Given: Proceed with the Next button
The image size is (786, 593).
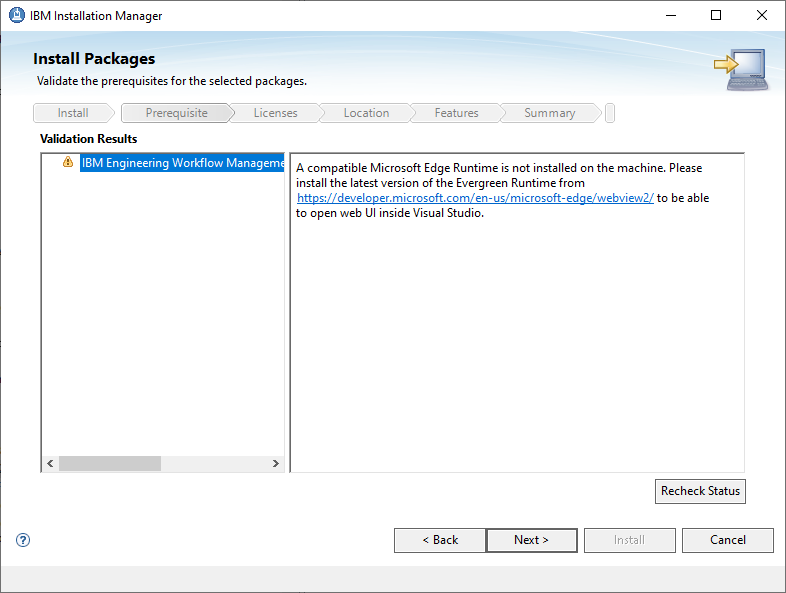Looking at the screenshot, I should point(531,540).
